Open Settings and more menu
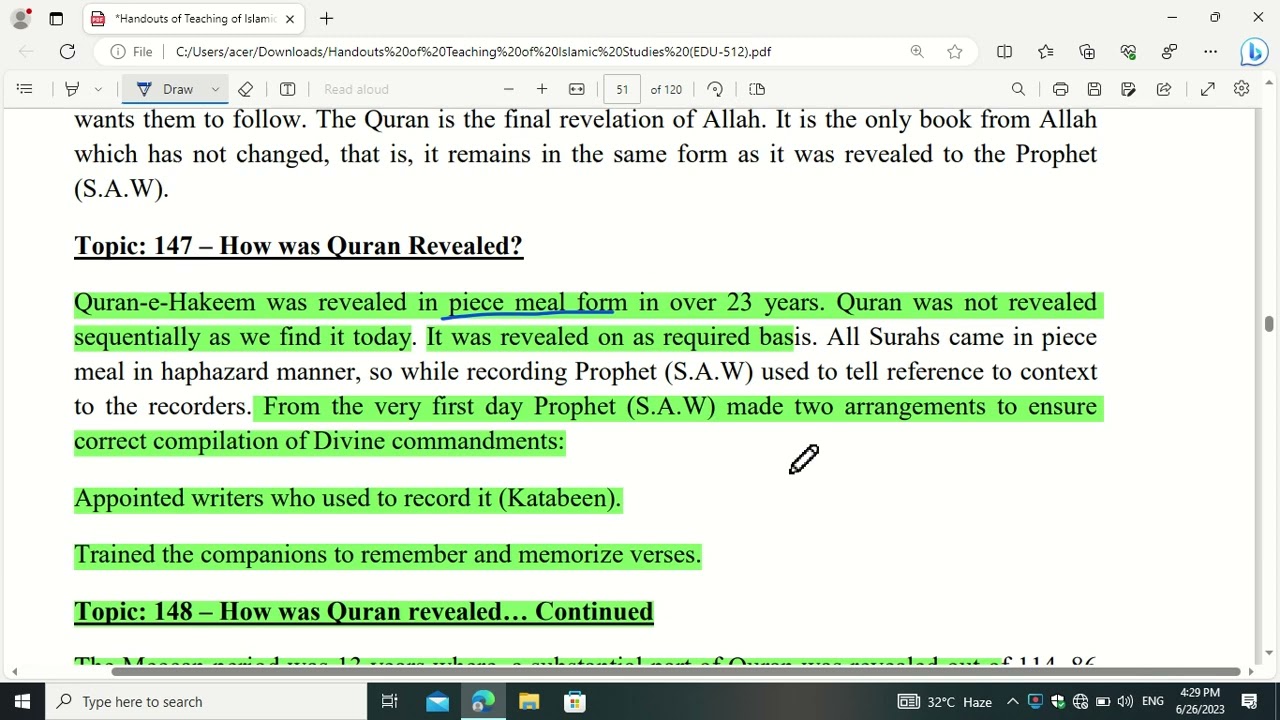 [1210, 51]
